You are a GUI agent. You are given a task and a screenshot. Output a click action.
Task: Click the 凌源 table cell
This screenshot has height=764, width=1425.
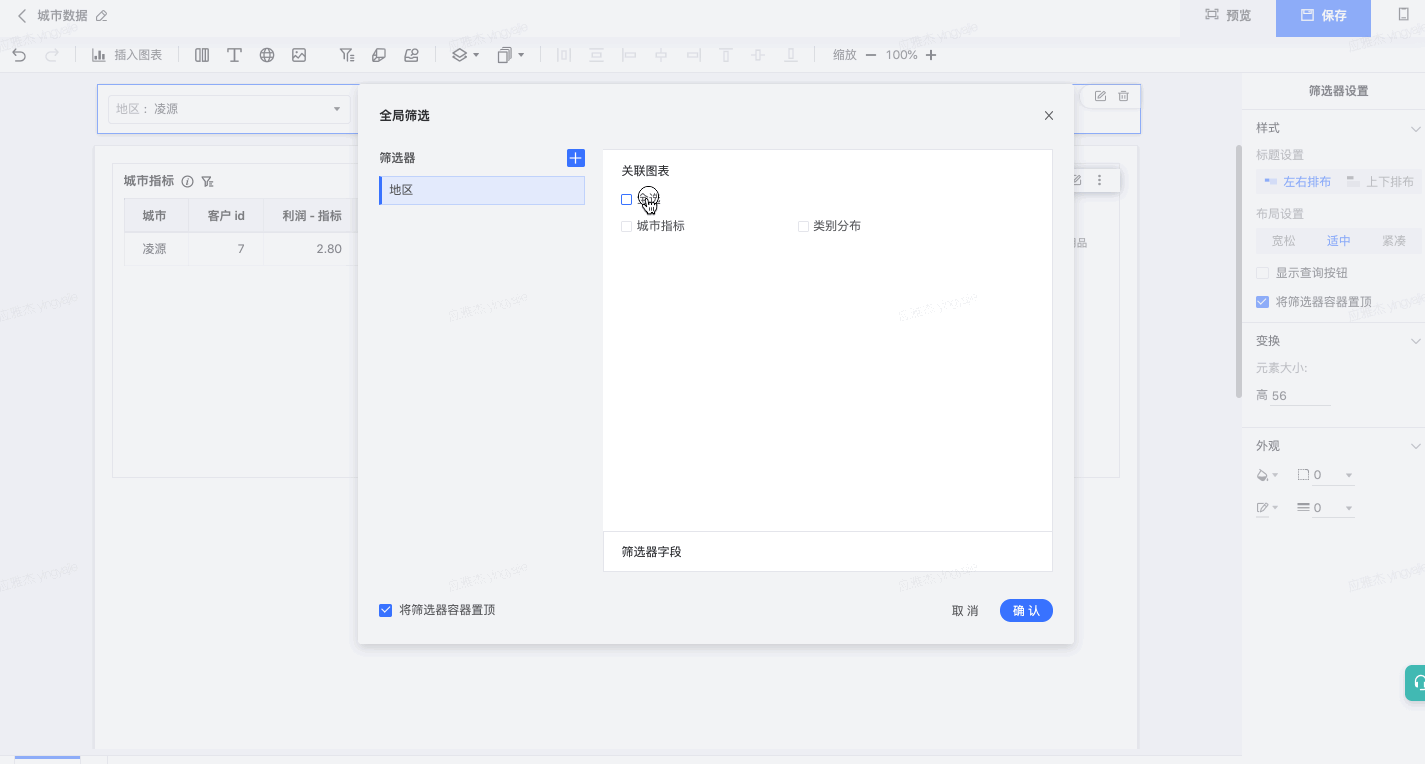[154, 249]
